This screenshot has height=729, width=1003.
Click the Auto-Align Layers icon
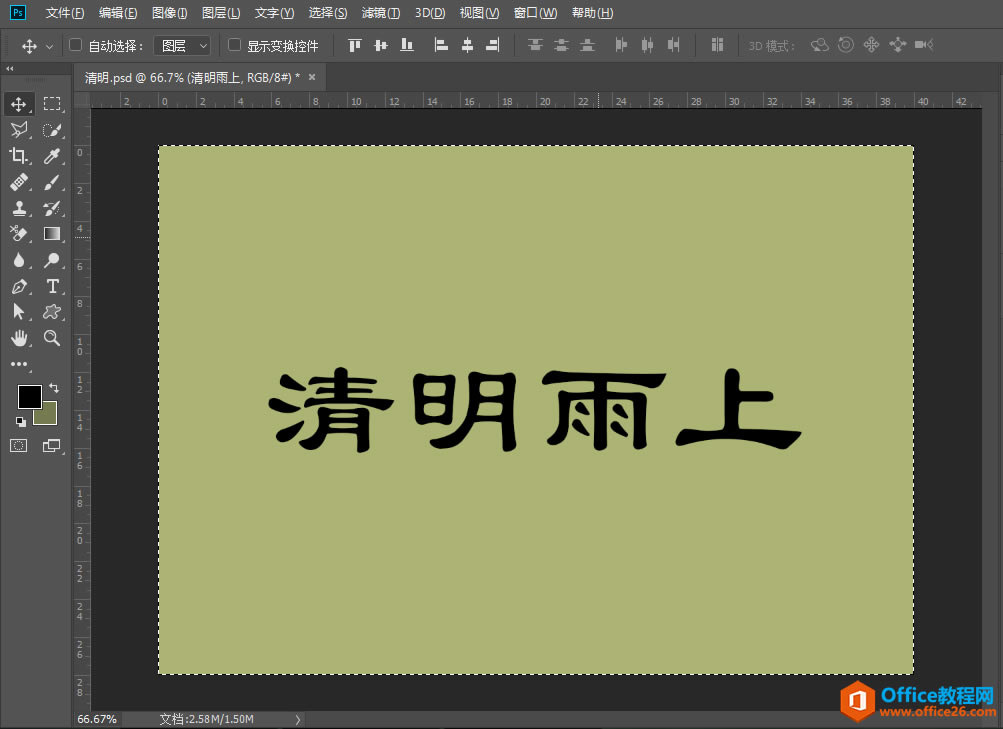717,45
